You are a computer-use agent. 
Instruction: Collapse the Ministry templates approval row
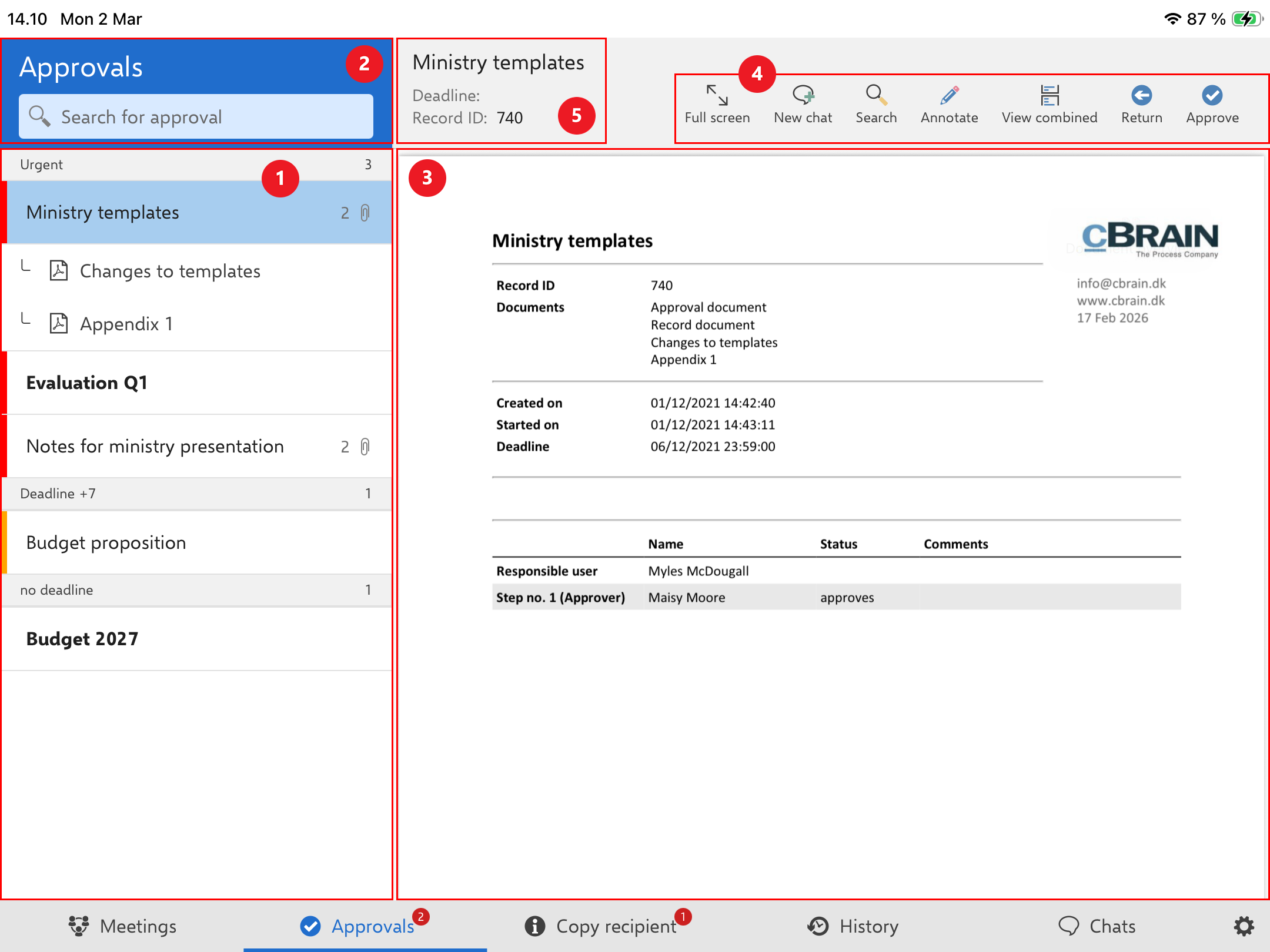pos(197,212)
